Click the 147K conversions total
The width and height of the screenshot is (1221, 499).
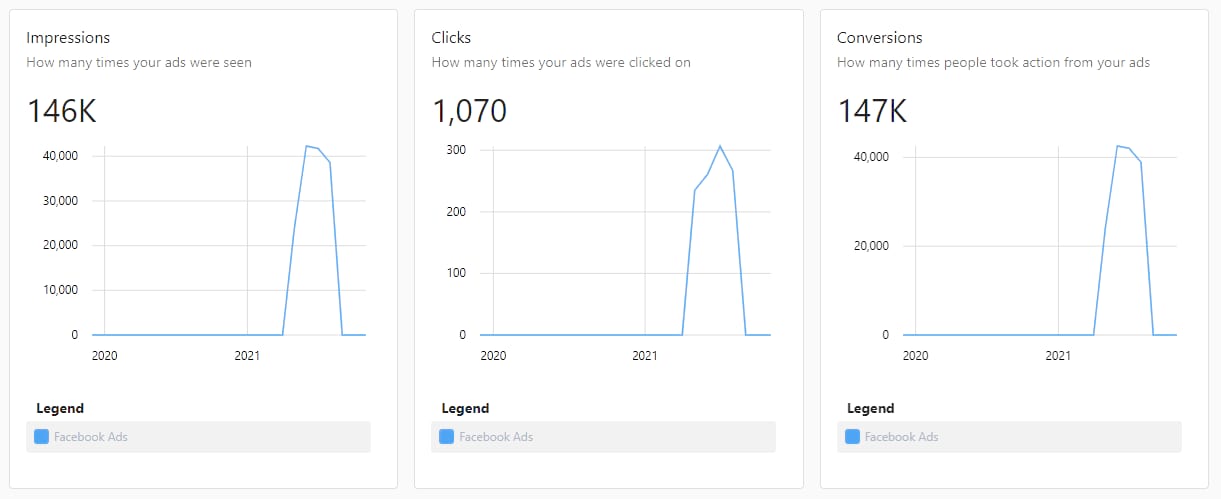click(x=871, y=110)
